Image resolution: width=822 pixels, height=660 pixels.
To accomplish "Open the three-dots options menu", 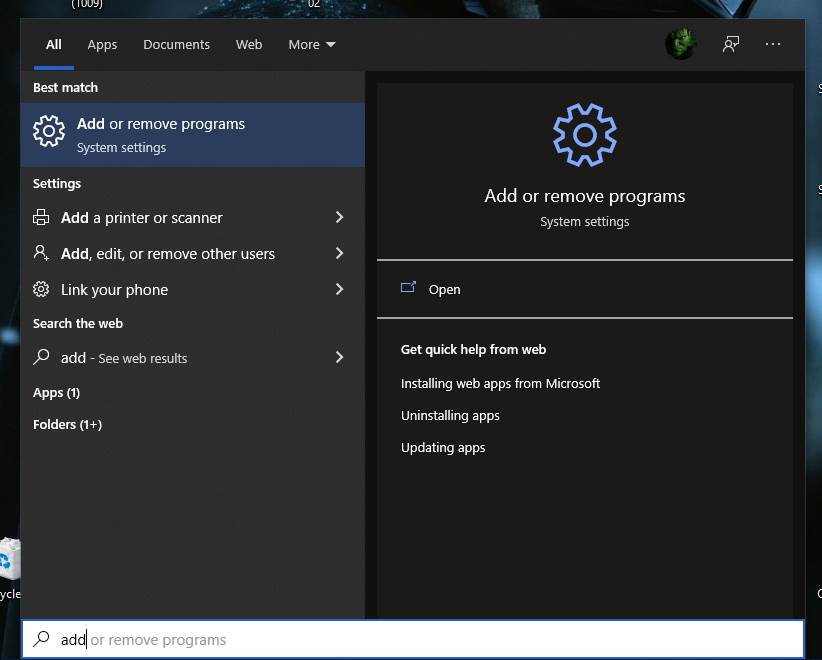I will coord(773,44).
